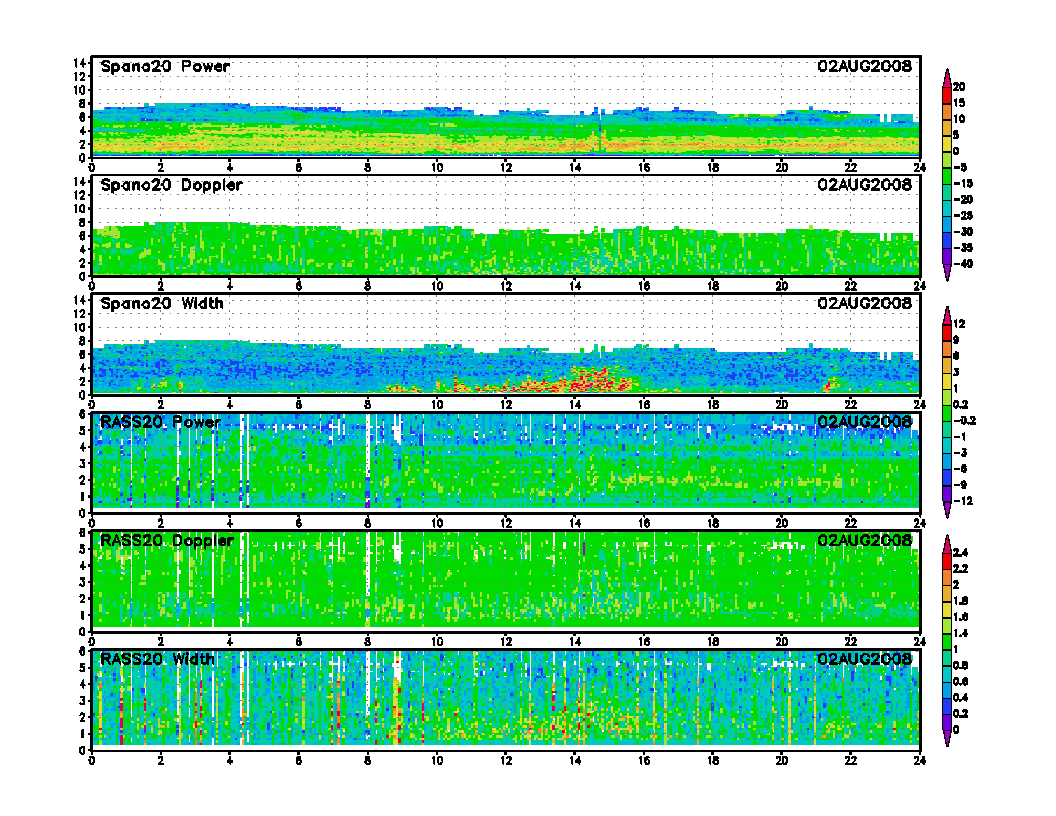Click the purple bottom arrow of the bottom colorbar

(x=947, y=739)
